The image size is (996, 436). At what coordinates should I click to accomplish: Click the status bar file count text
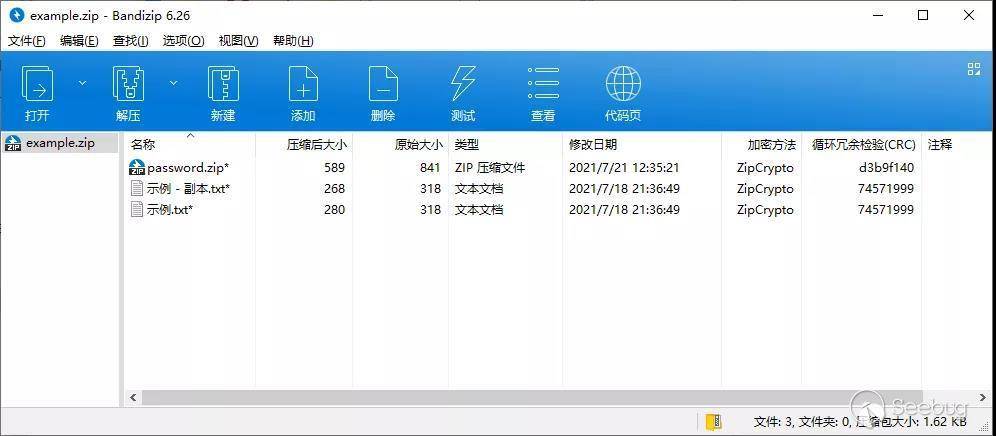pyautogui.click(x=860, y=421)
